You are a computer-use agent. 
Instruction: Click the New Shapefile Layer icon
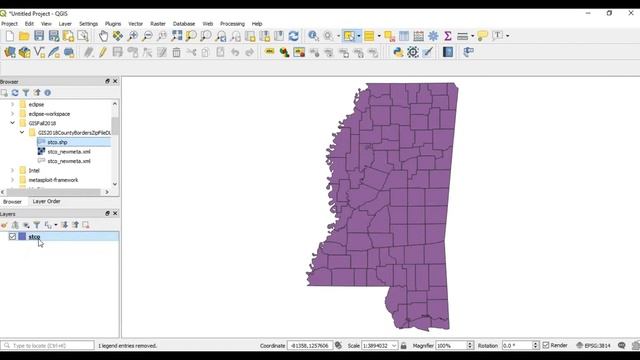pos(39,52)
